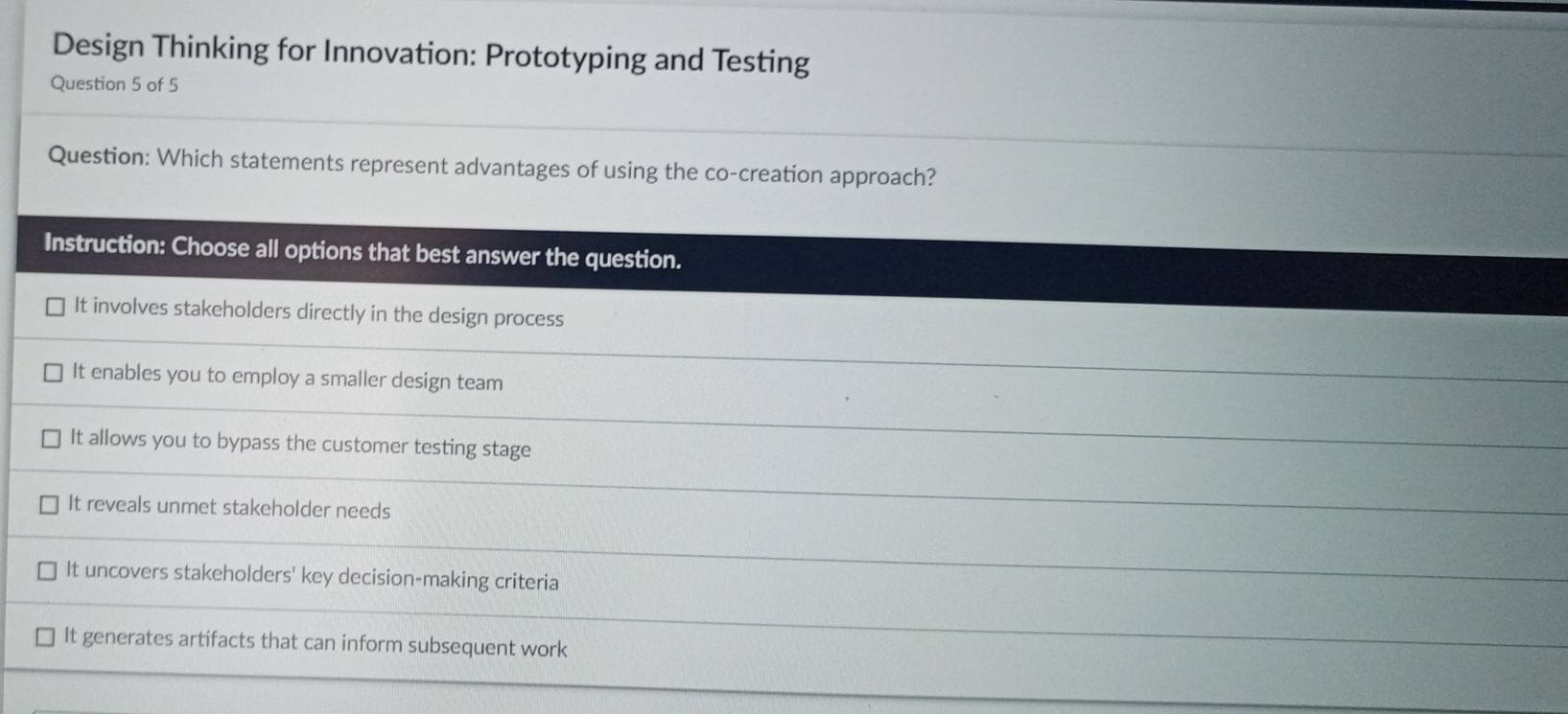The height and width of the screenshot is (714, 1568).
Task: Click the bold 'Question:' label
Action: (98, 156)
